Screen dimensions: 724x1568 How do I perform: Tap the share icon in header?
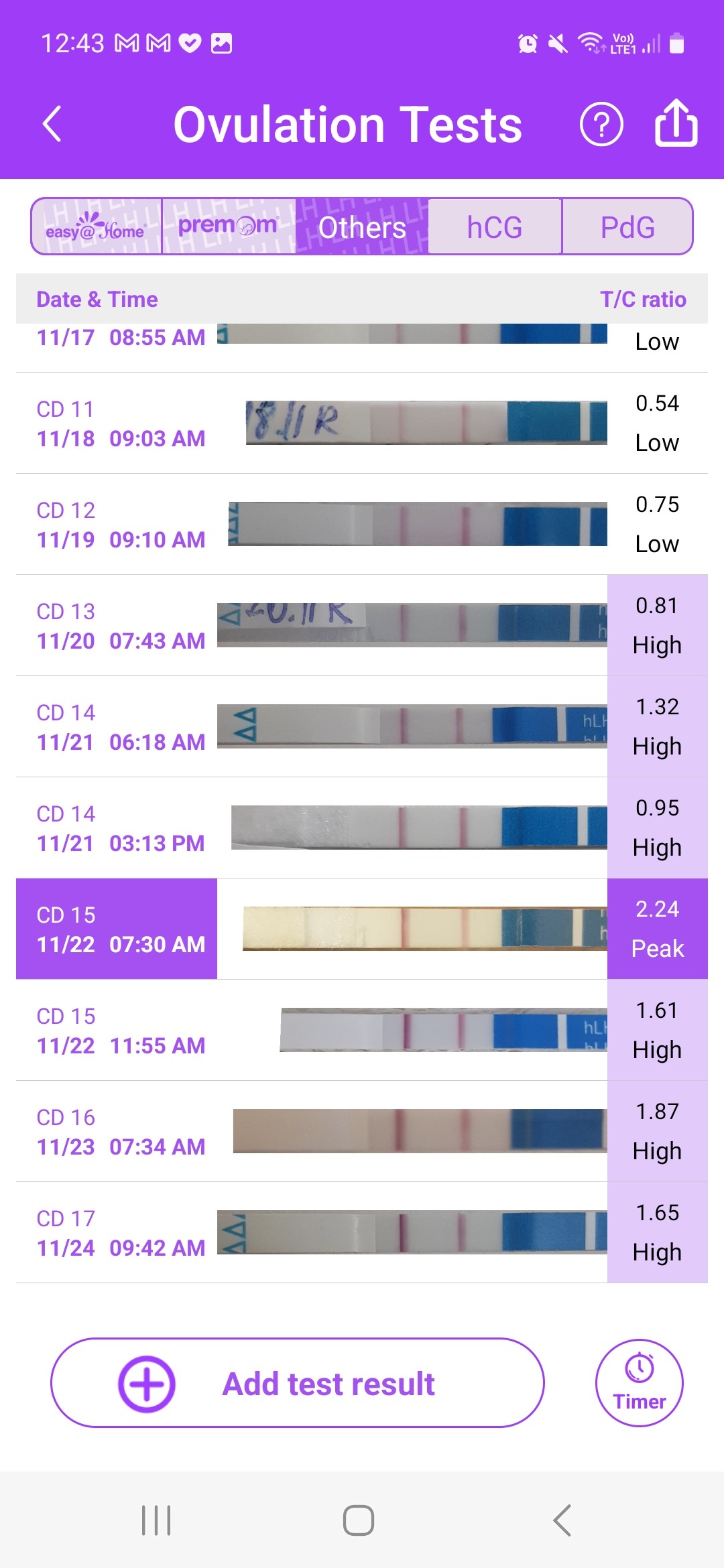pyautogui.click(x=676, y=123)
